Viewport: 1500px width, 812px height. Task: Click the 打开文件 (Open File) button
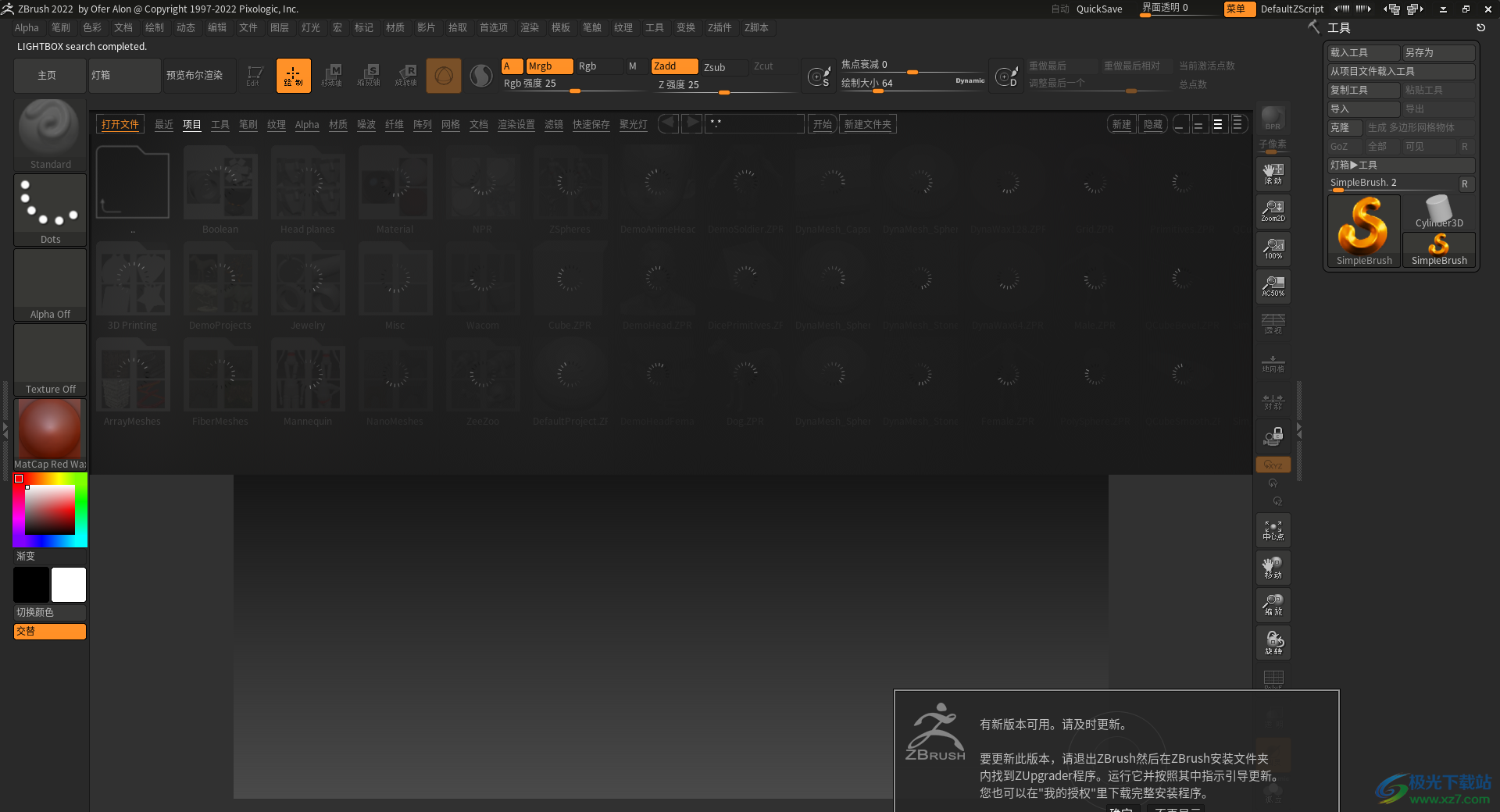tap(120, 124)
